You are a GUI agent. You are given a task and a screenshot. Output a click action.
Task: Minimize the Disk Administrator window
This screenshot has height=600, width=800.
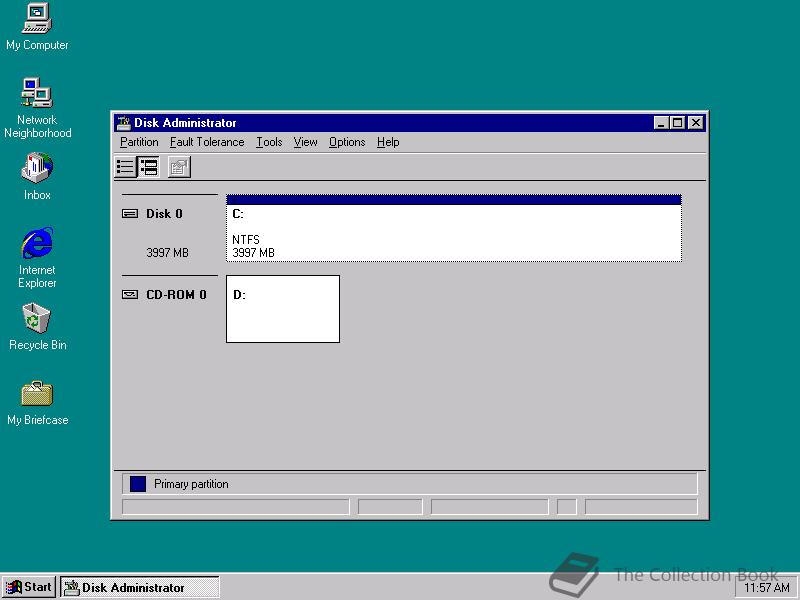(x=661, y=123)
